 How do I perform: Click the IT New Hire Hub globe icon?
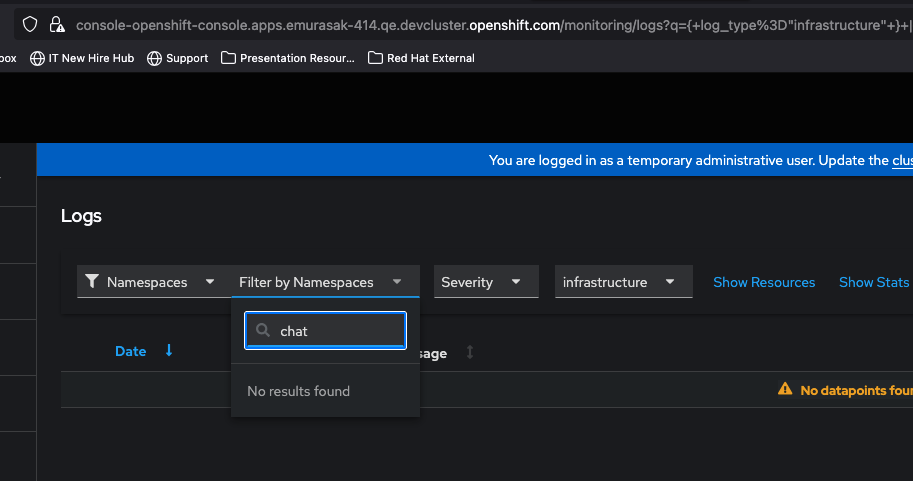click(x=38, y=58)
